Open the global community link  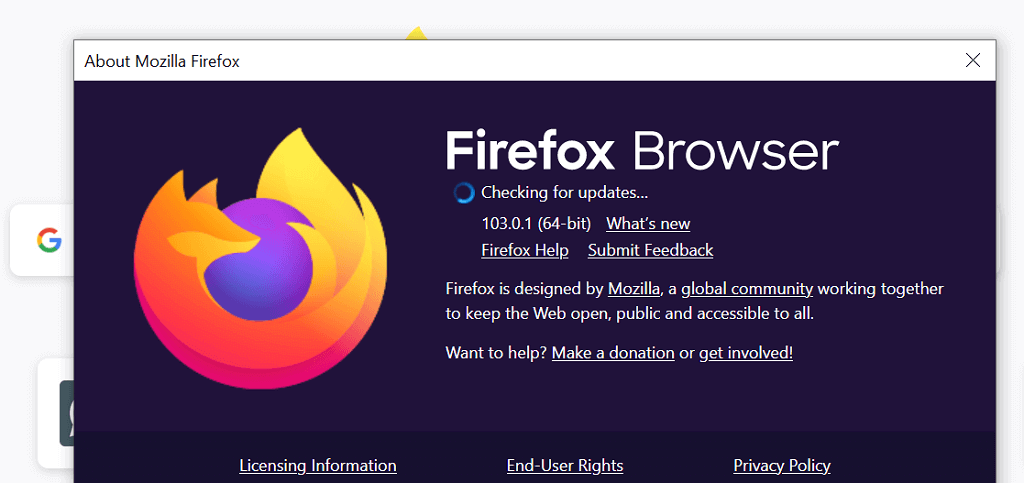tap(747, 288)
